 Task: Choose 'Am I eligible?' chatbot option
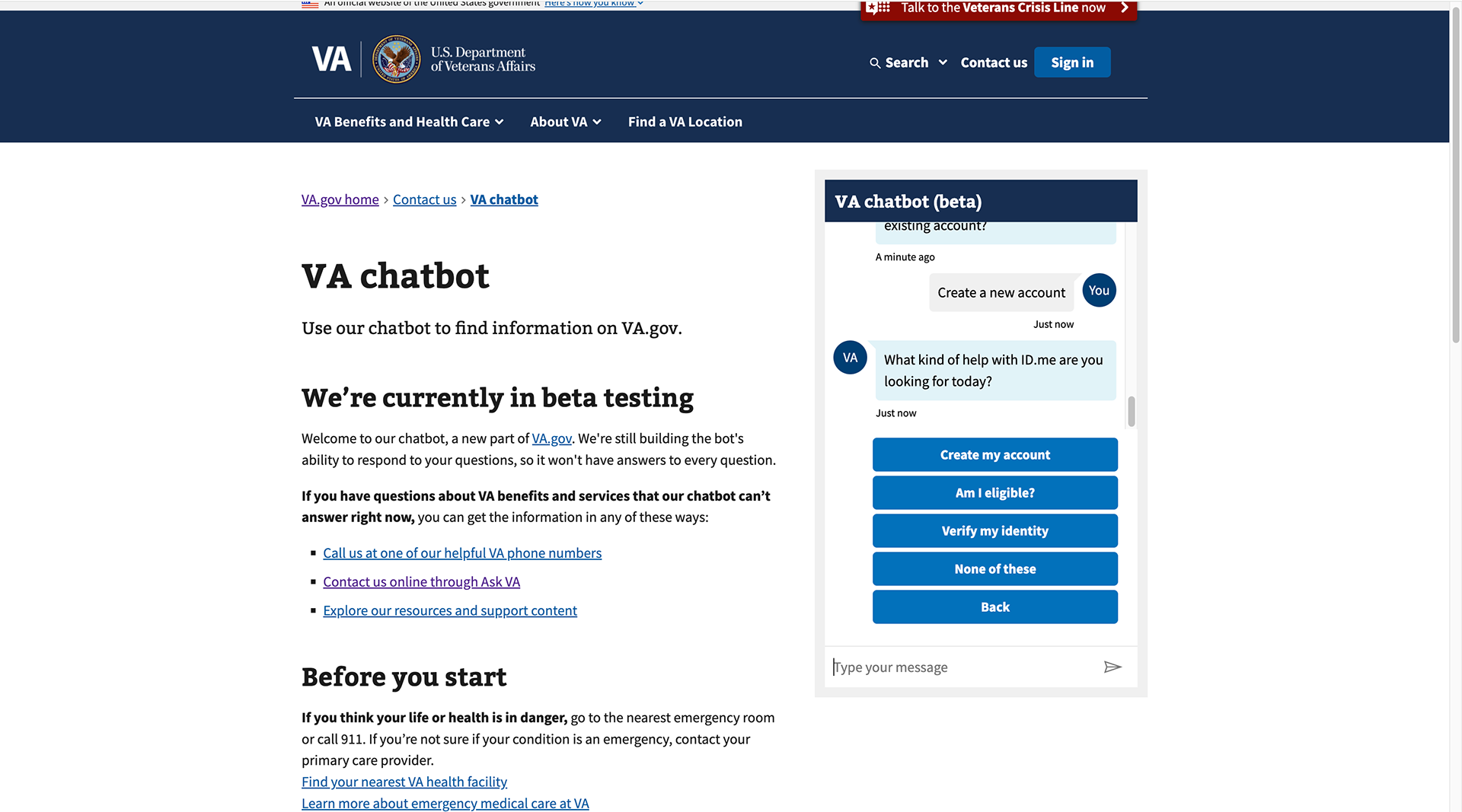(994, 493)
